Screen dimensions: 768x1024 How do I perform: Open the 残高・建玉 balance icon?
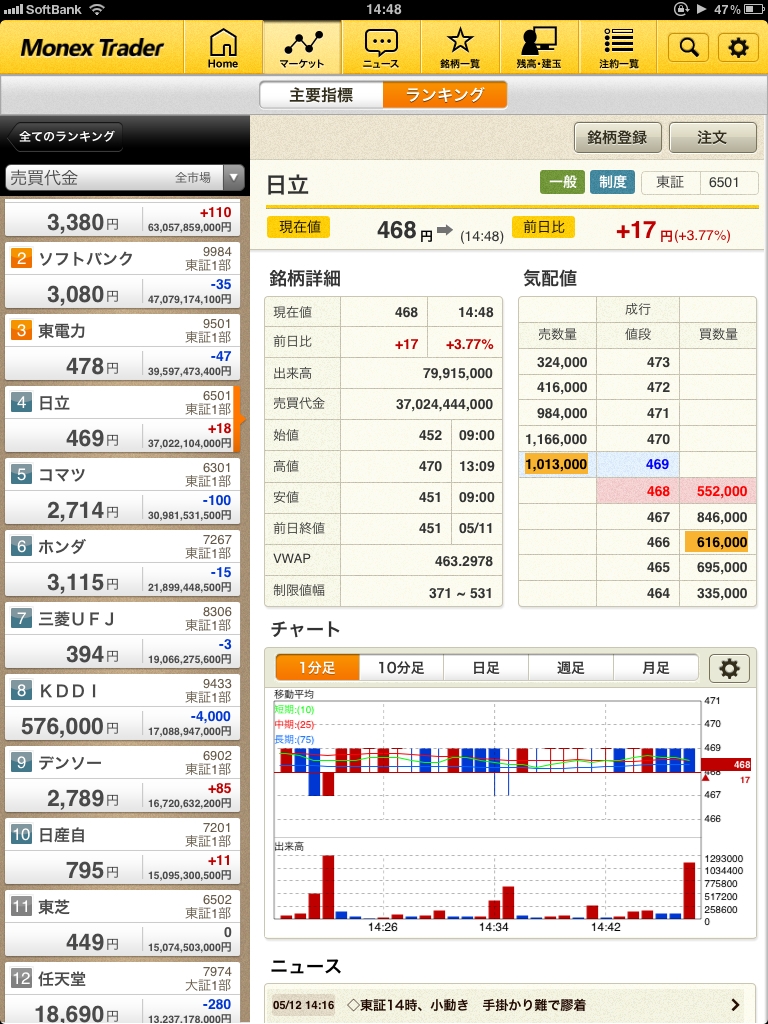(x=539, y=47)
